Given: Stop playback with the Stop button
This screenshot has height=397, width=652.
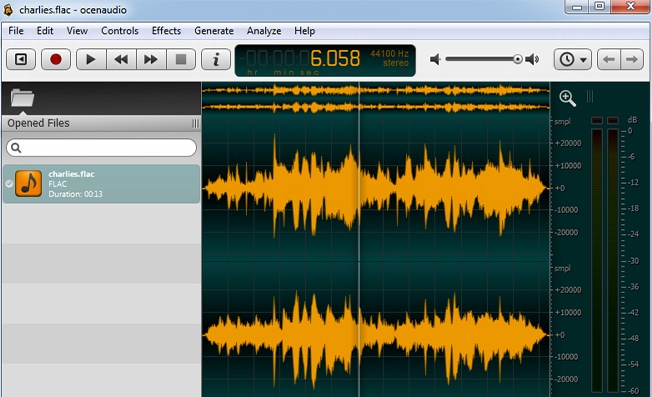Looking at the screenshot, I should (x=181, y=59).
